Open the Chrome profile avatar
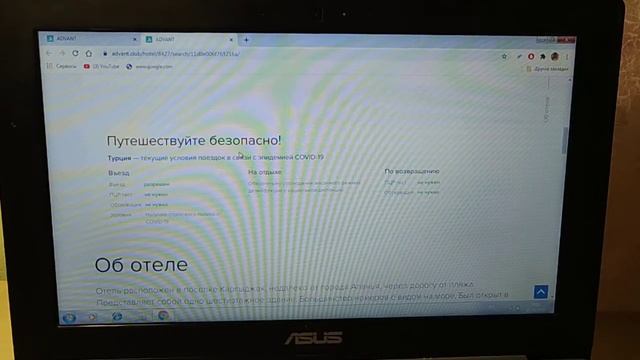The image size is (640, 360). pyautogui.click(x=554, y=56)
